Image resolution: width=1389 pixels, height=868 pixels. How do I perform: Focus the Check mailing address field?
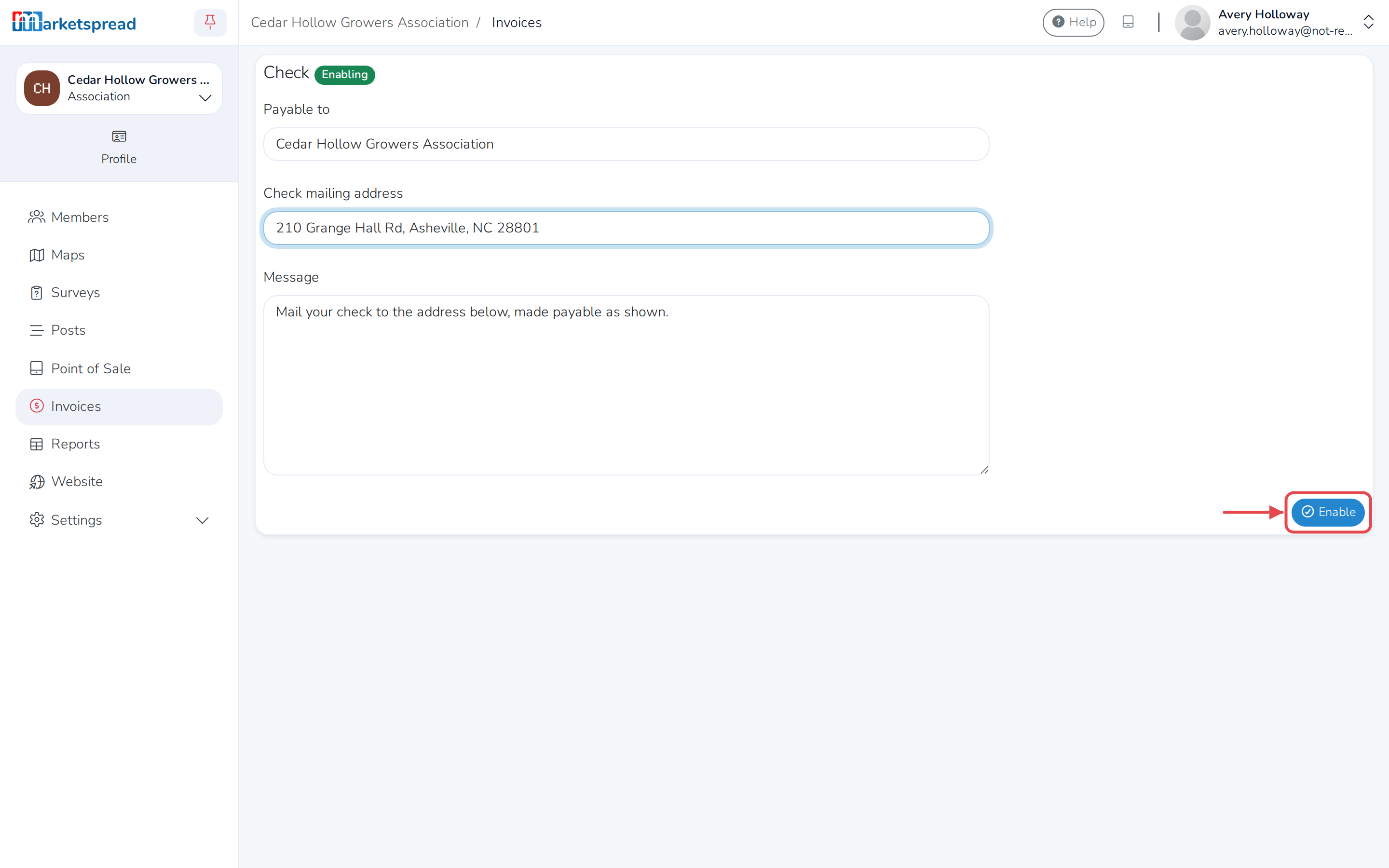click(626, 228)
